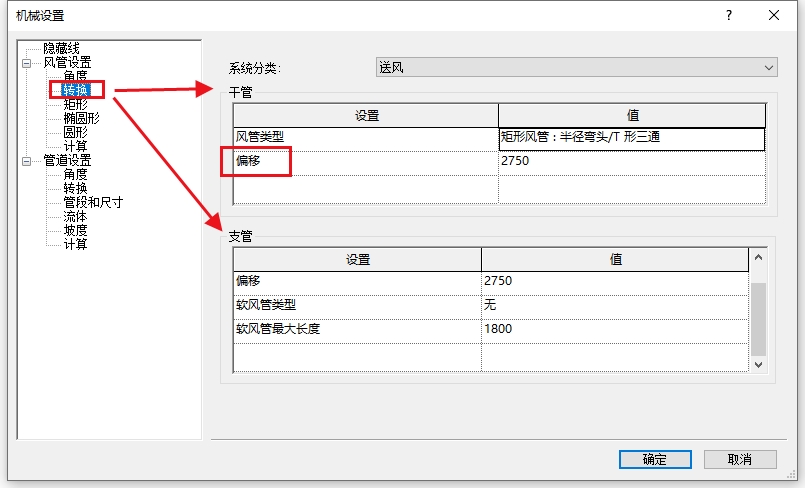
Task: Open help with the ? button
Action: 729,15
